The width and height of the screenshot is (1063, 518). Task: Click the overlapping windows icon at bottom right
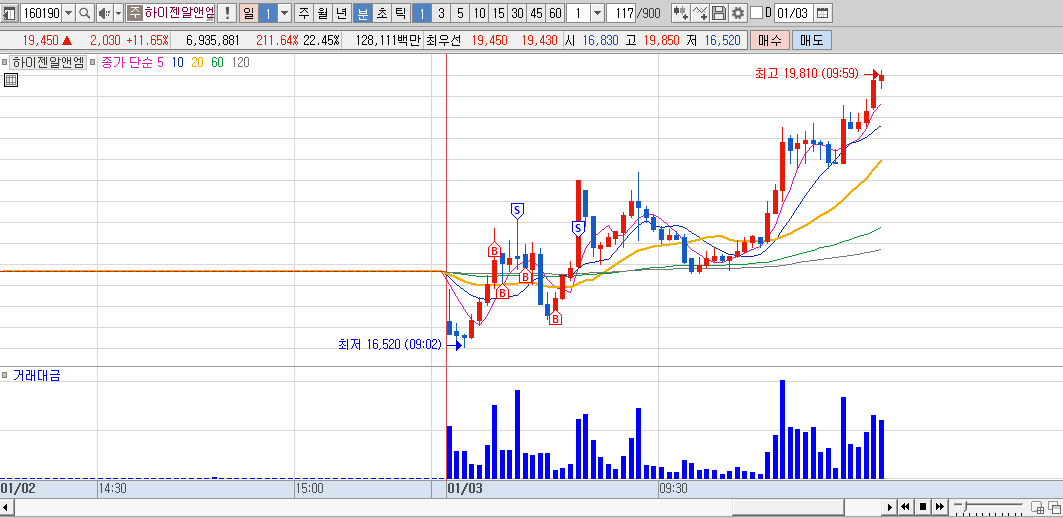pos(1054,506)
